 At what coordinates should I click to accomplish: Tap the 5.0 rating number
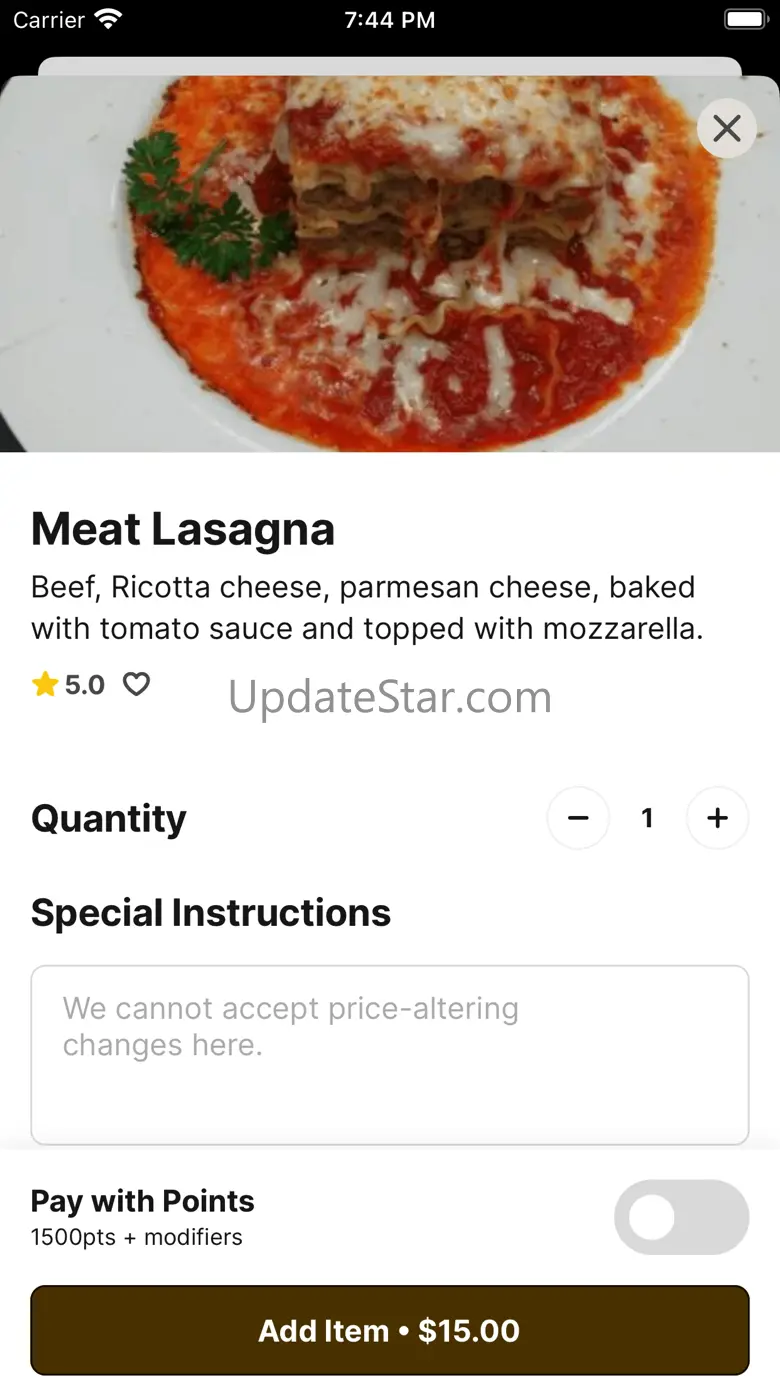(85, 685)
